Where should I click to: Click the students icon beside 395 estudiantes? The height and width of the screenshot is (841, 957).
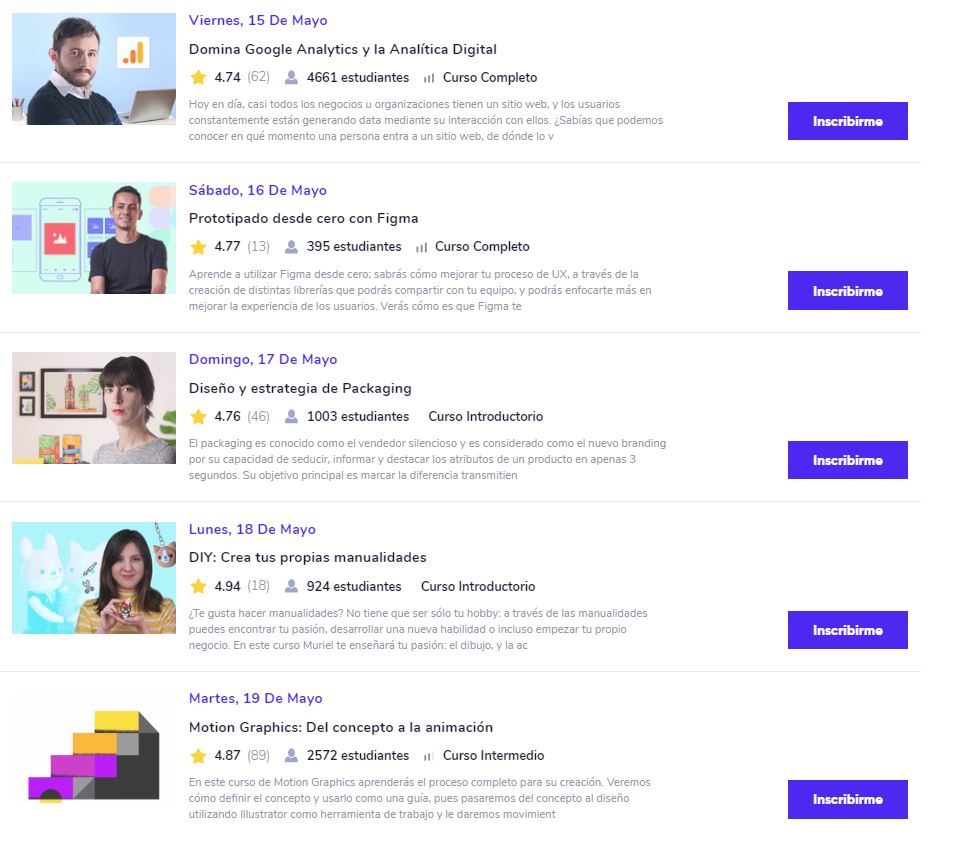tap(292, 247)
